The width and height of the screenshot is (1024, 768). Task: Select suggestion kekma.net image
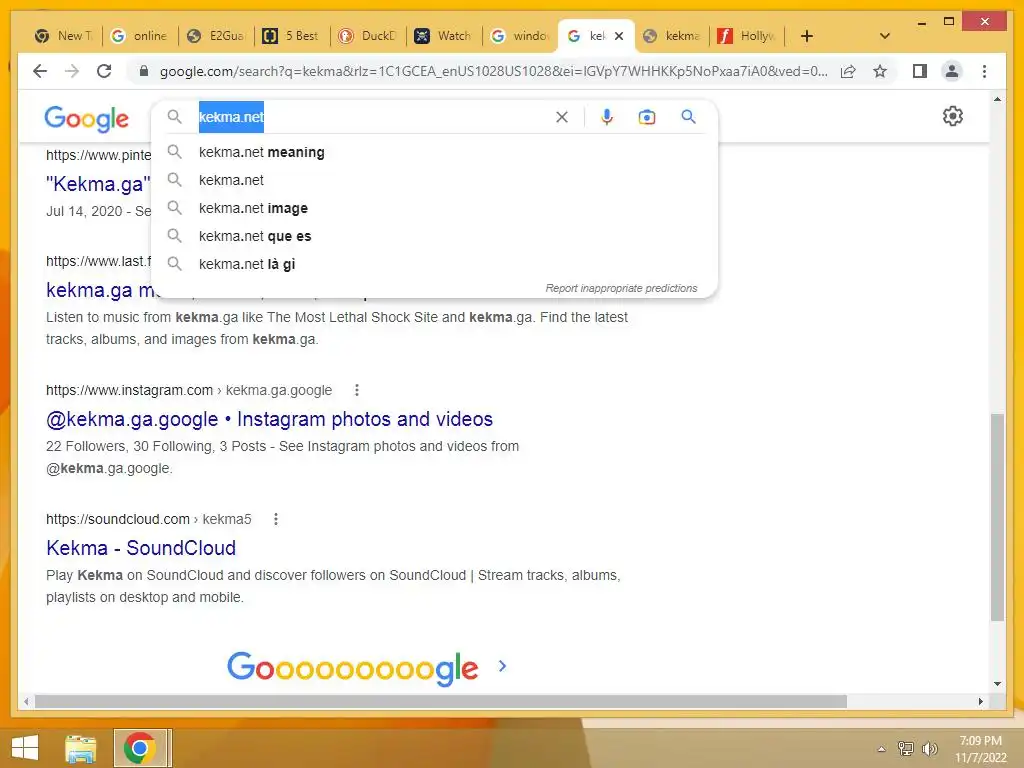434,208
